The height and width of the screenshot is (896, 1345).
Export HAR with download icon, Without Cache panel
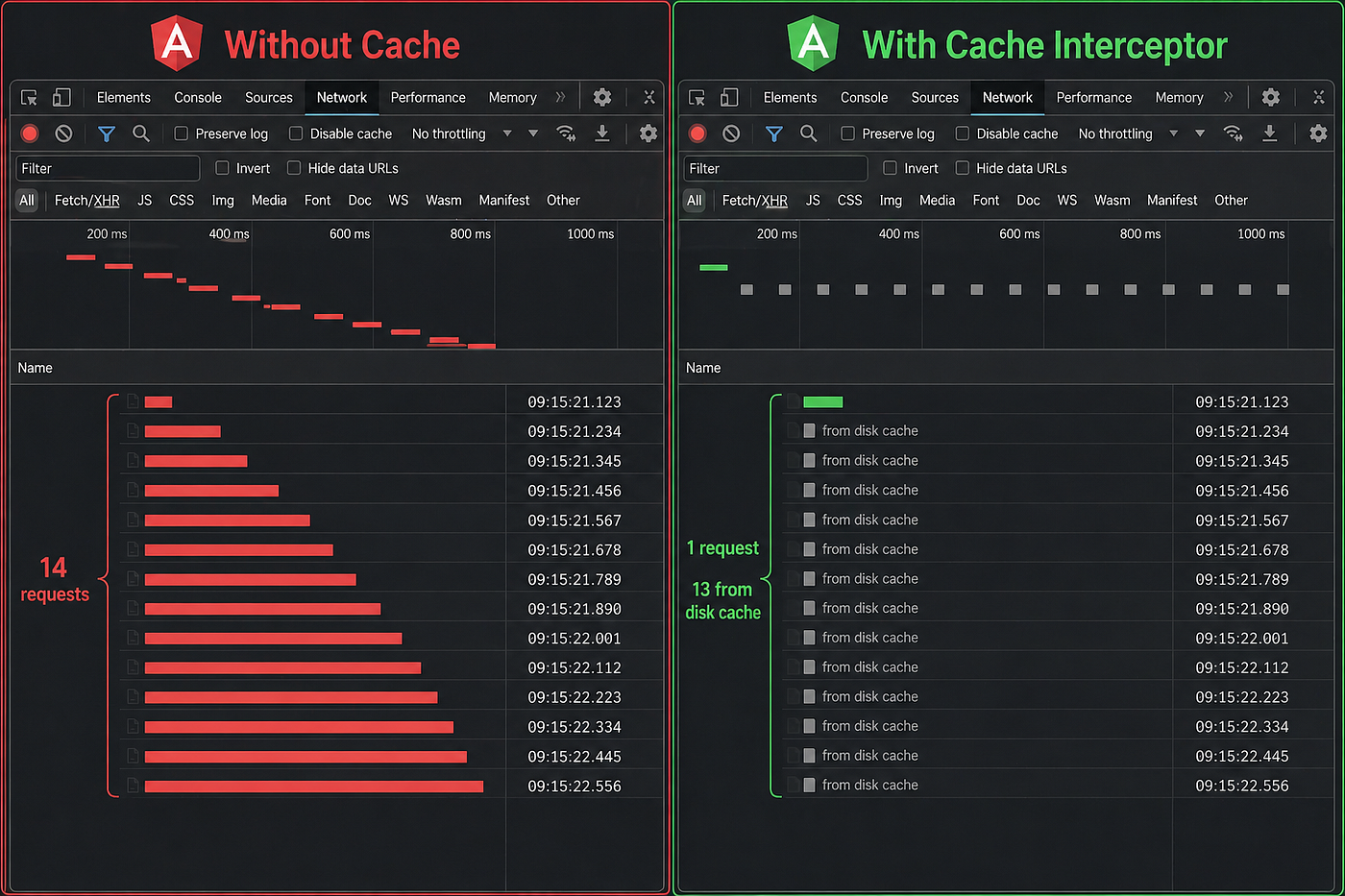(x=602, y=133)
